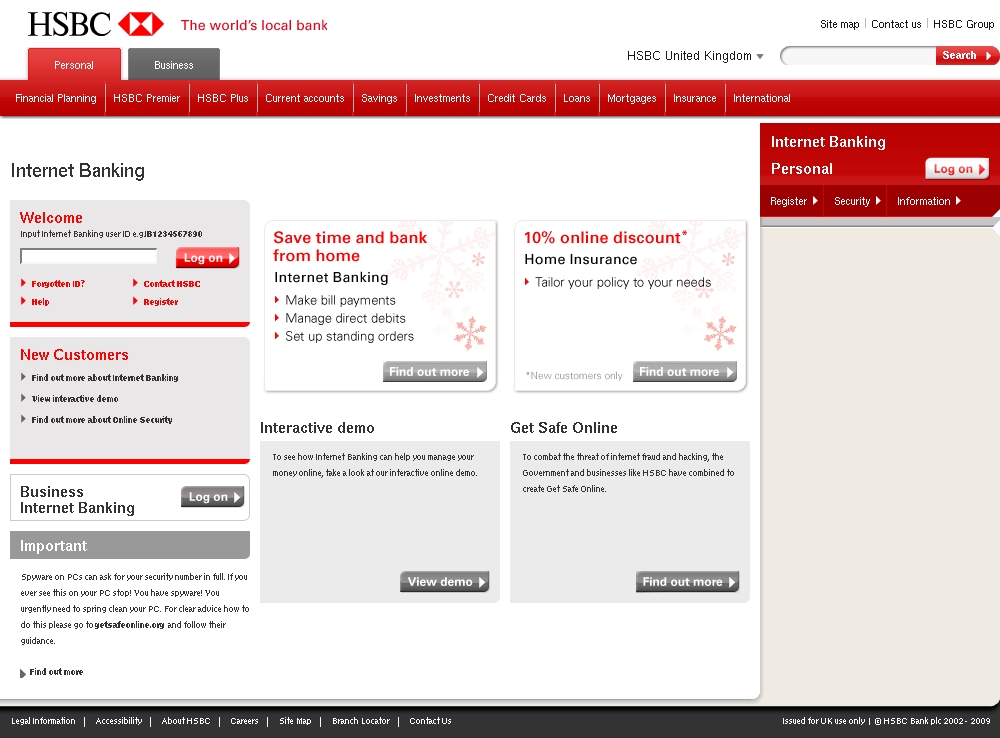
Task: Open the Site map link
Action: pyautogui.click(x=839, y=24)
